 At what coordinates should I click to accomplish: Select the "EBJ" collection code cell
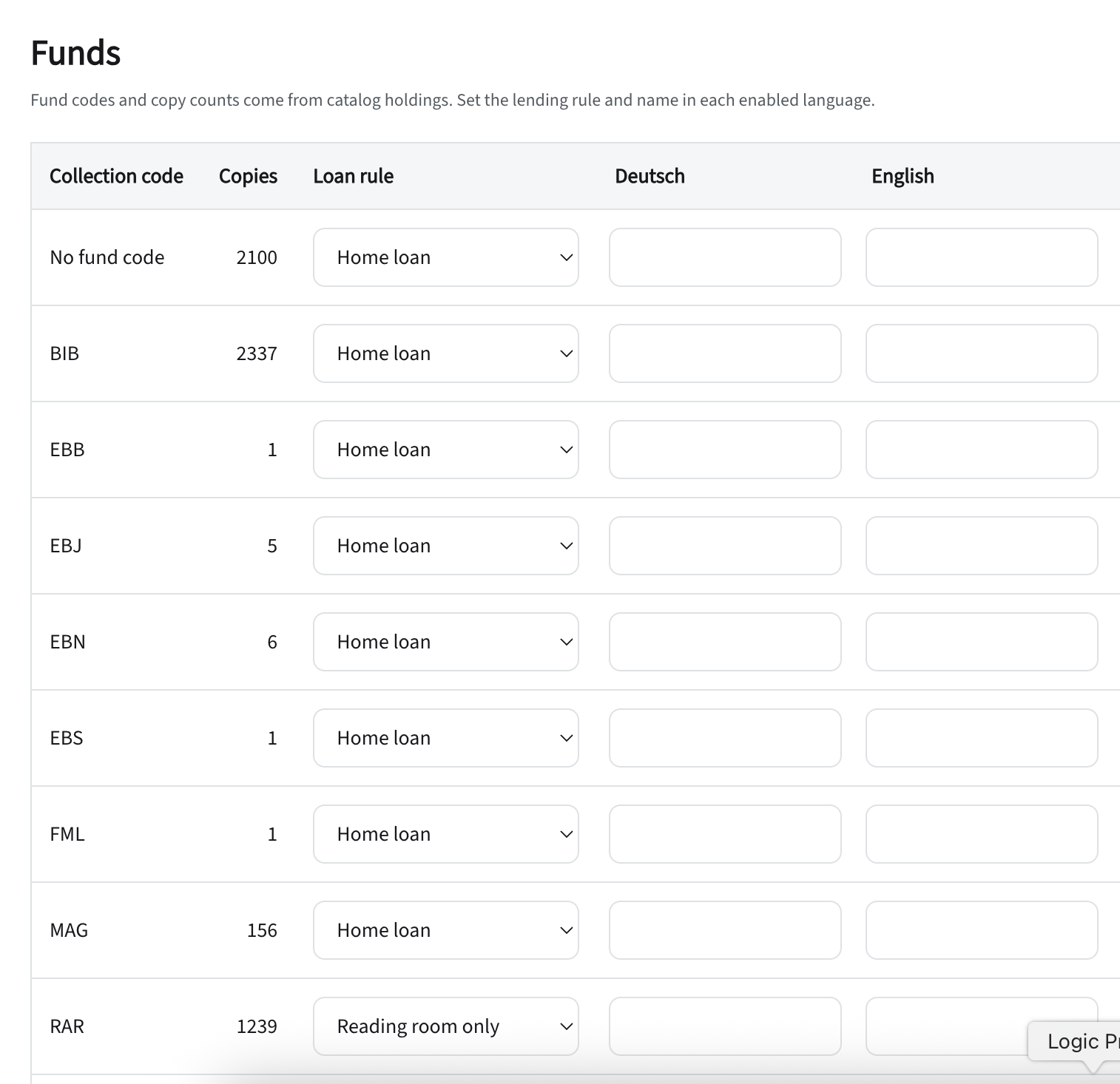66,546
